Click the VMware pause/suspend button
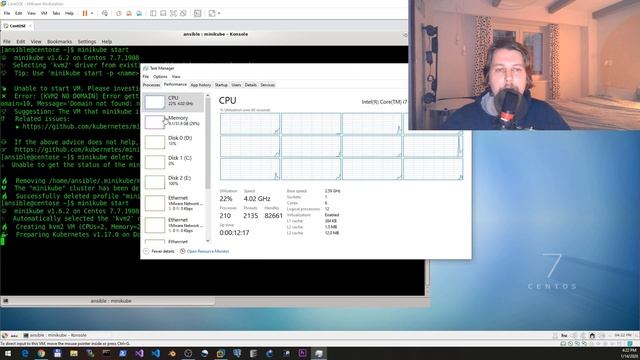Viewport: 640px width, 360px height. point(85,13)
